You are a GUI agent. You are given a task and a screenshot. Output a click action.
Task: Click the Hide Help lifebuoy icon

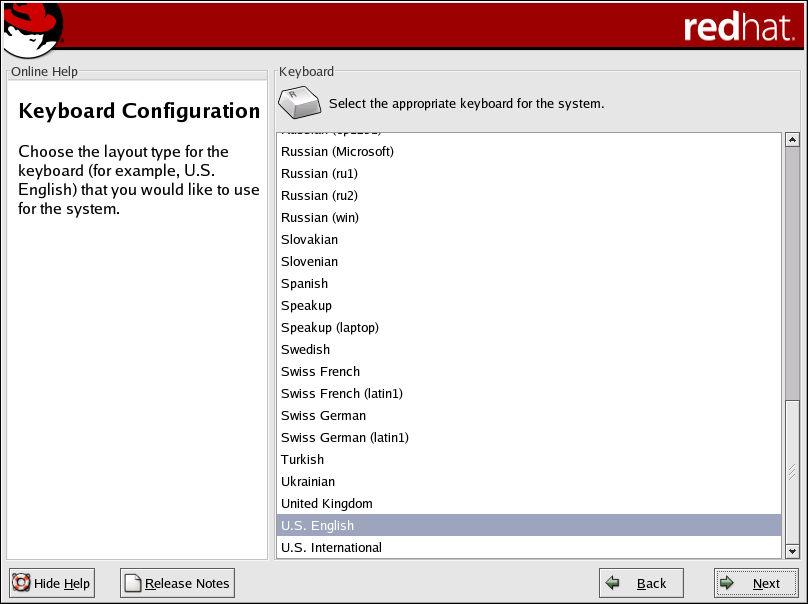tap(21, 583)
